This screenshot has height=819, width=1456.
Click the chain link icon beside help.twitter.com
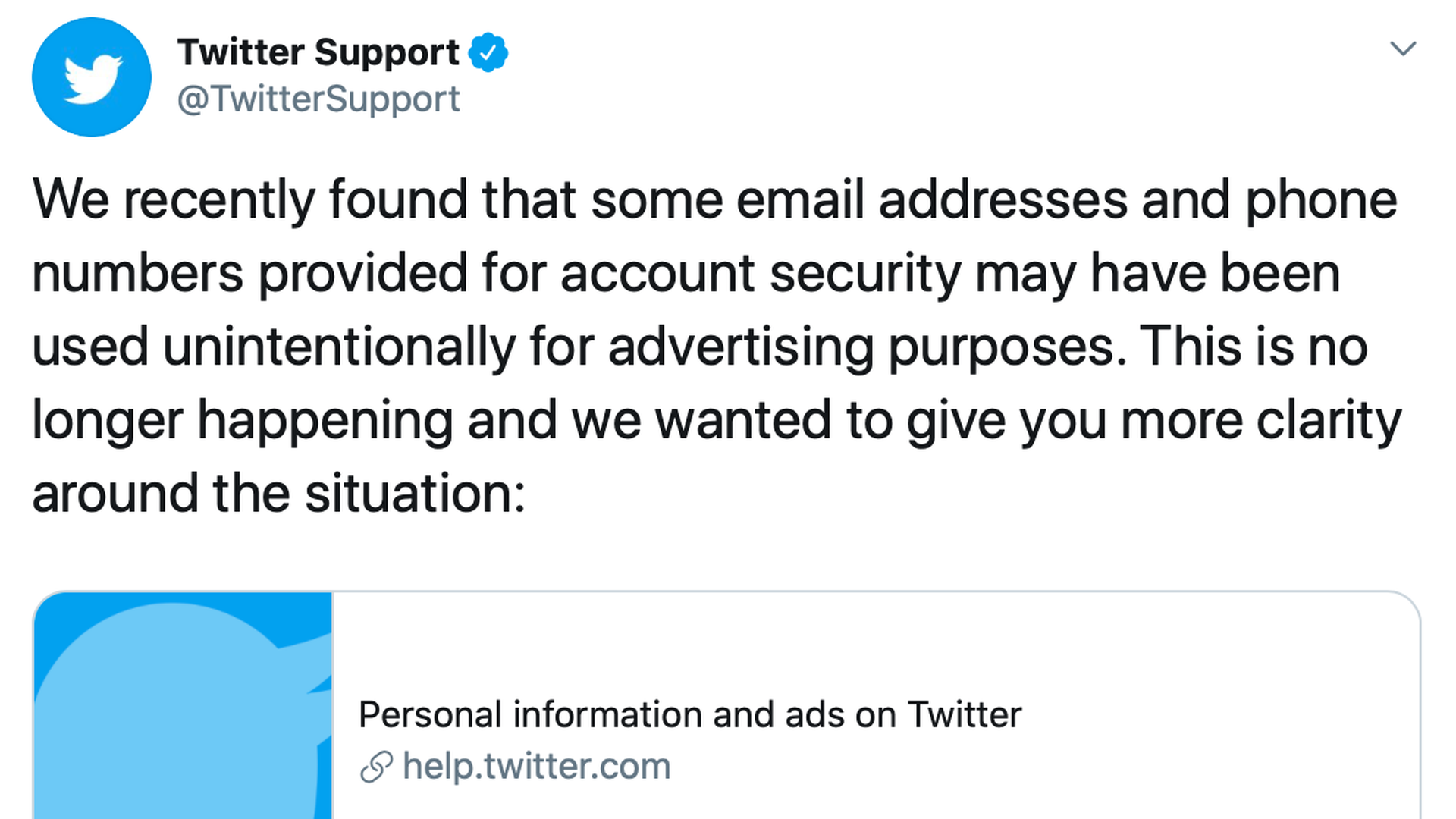[x=376, y=767]
